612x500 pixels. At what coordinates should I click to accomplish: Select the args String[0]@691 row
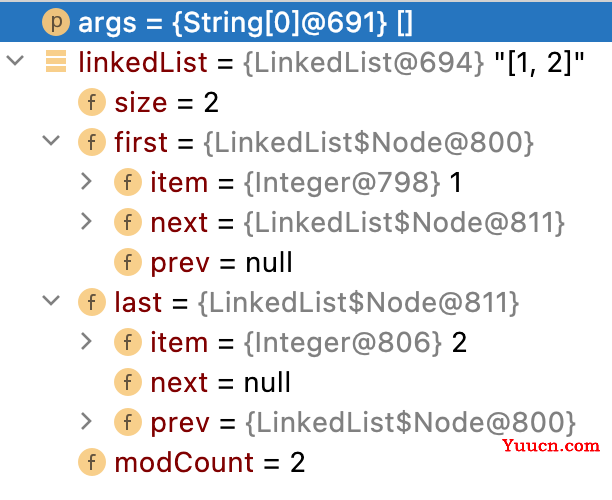pos(306,22)
